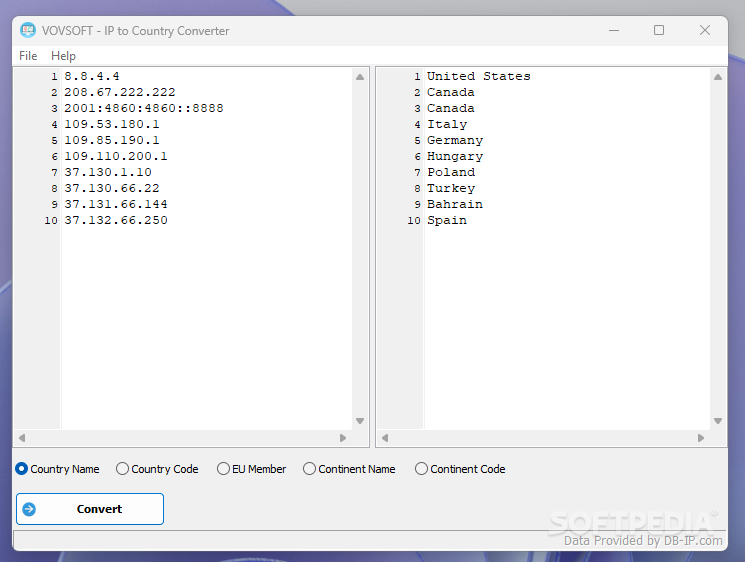745x562 pixels.
Task: Click the country results pane's scroll right arrow
Action: [701, 438]
